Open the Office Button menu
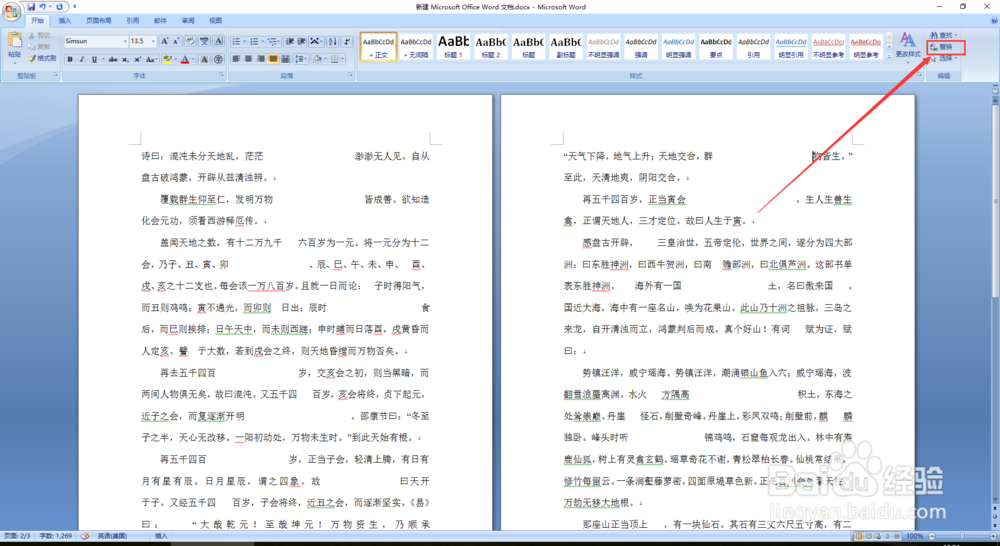The height and width of the screenshot is (546, 1000). click(x=11, y=11)
